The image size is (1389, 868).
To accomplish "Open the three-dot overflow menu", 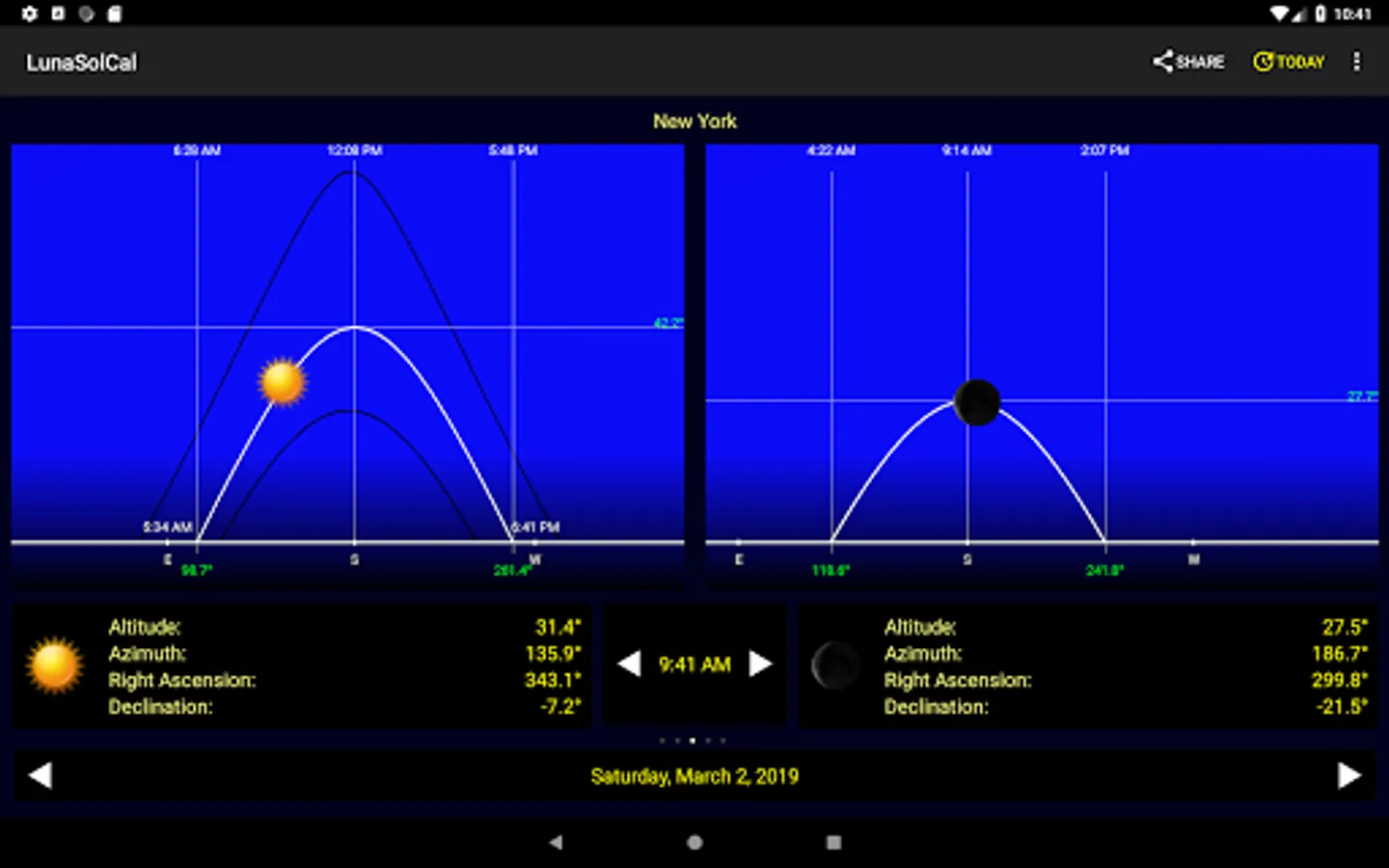I will coord(1356,62).
